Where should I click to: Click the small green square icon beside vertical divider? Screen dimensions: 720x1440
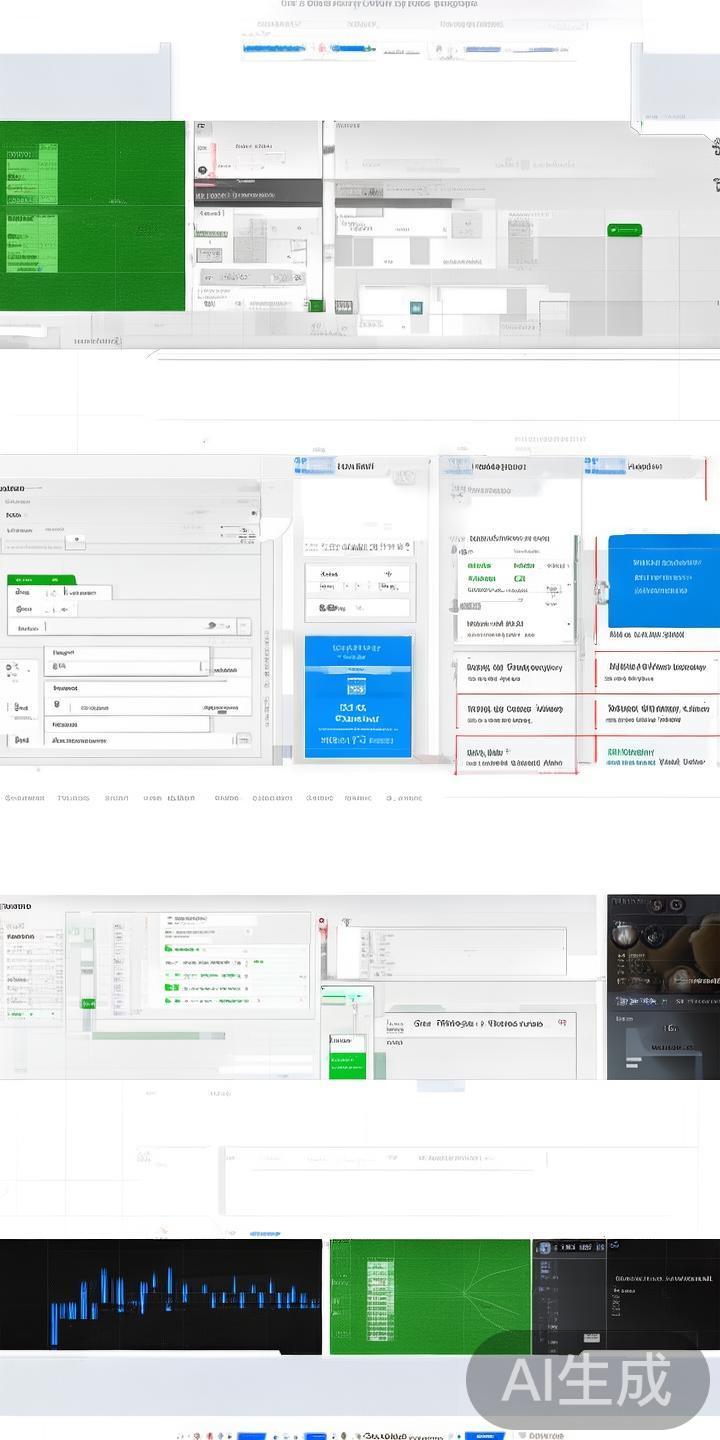(x=316, y=305)
